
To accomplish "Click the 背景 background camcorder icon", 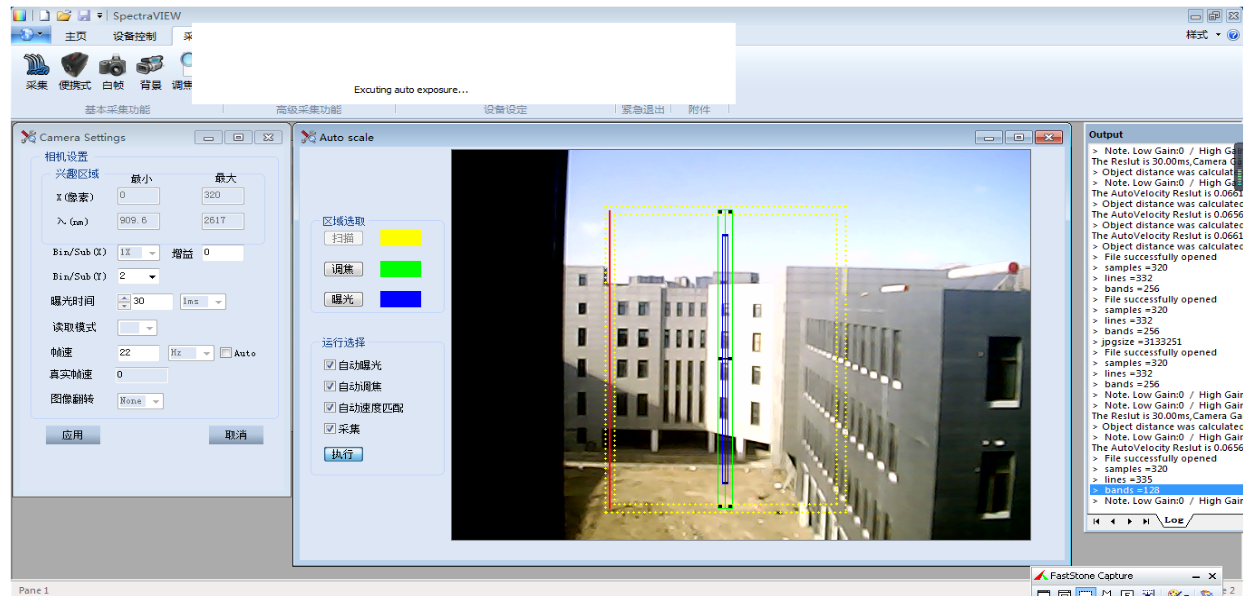I will point(150,68).
